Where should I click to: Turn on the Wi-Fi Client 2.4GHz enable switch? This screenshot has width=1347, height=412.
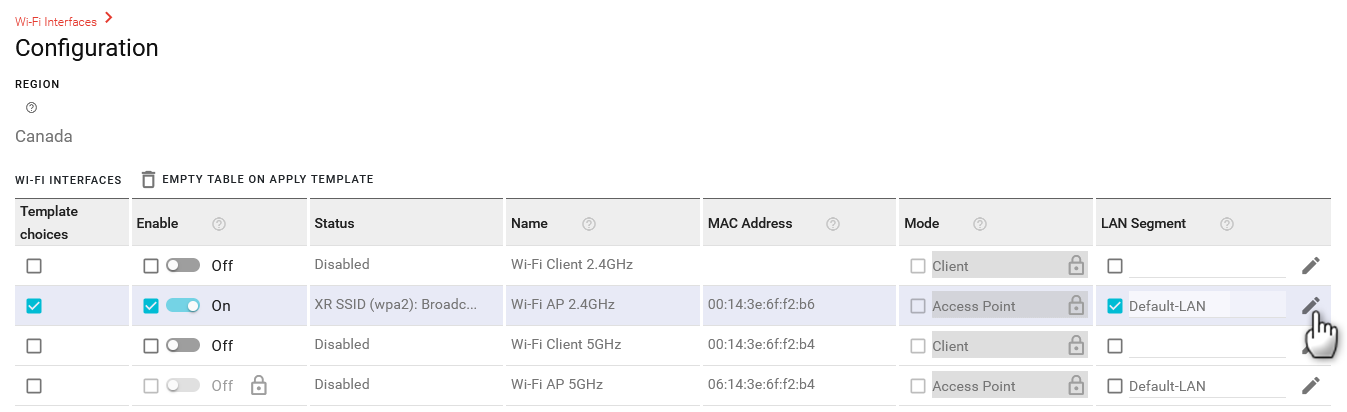[183, 266]
